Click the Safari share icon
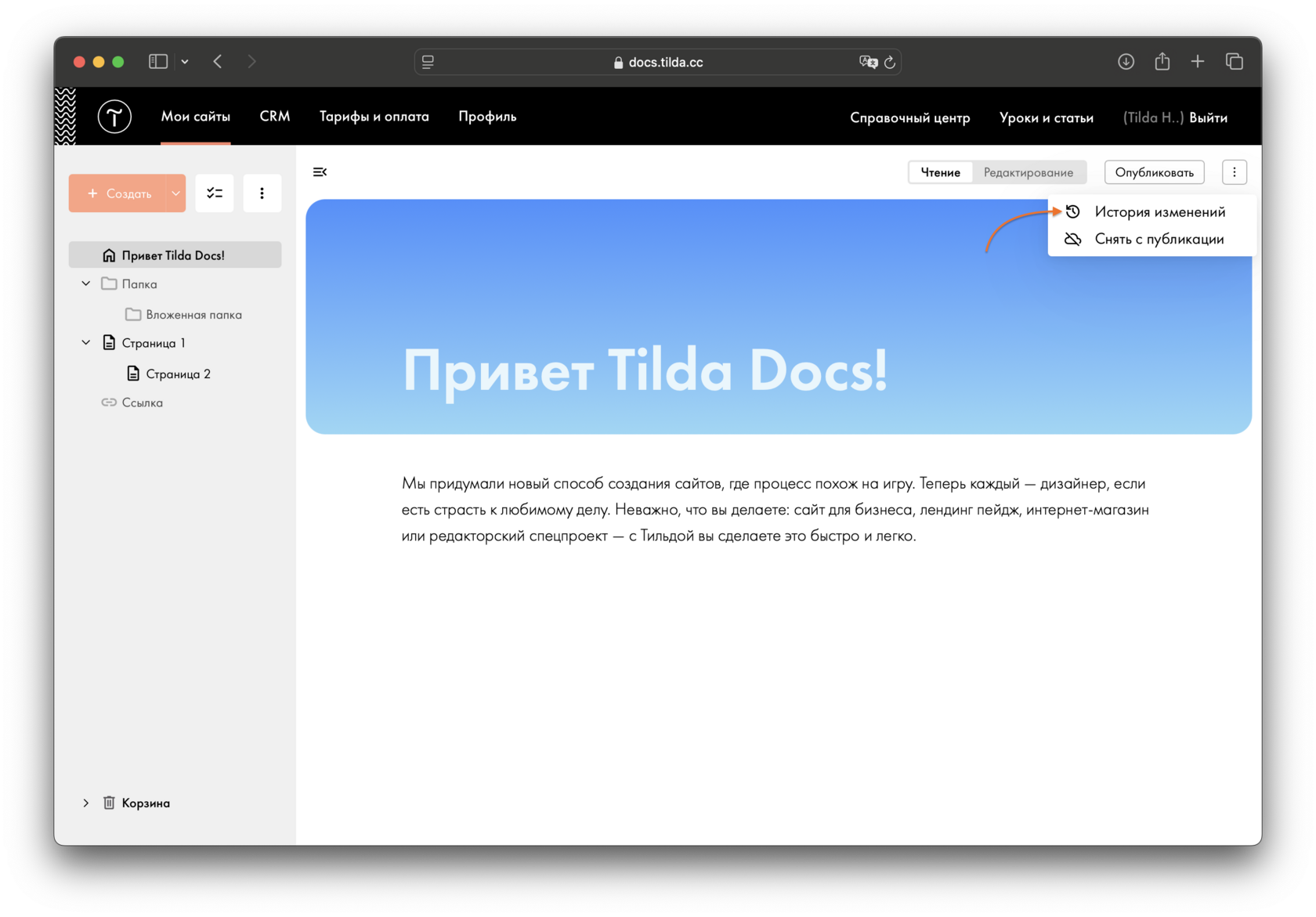This screenshot has height=917, width=1316. [x=1162, y=61]
